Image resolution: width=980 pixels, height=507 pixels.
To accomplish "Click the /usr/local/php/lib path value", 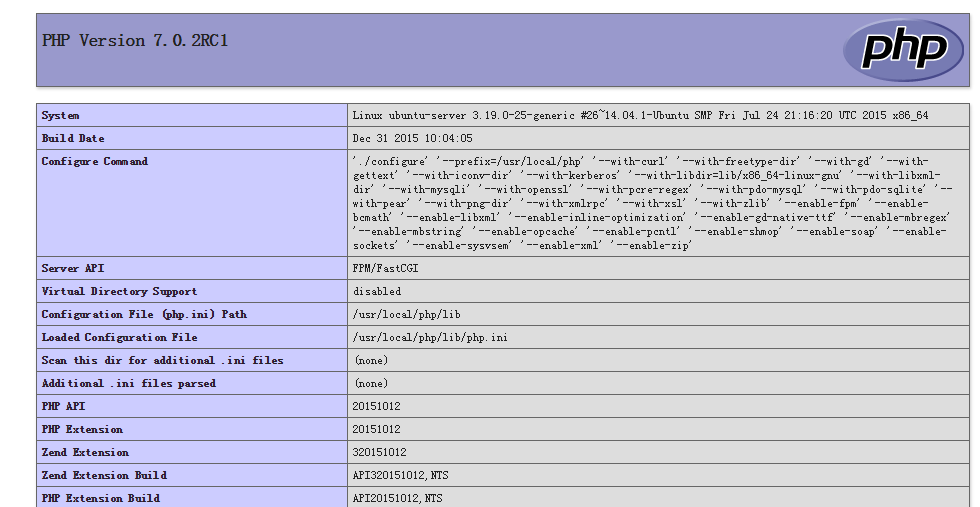I will click(406, 314).
